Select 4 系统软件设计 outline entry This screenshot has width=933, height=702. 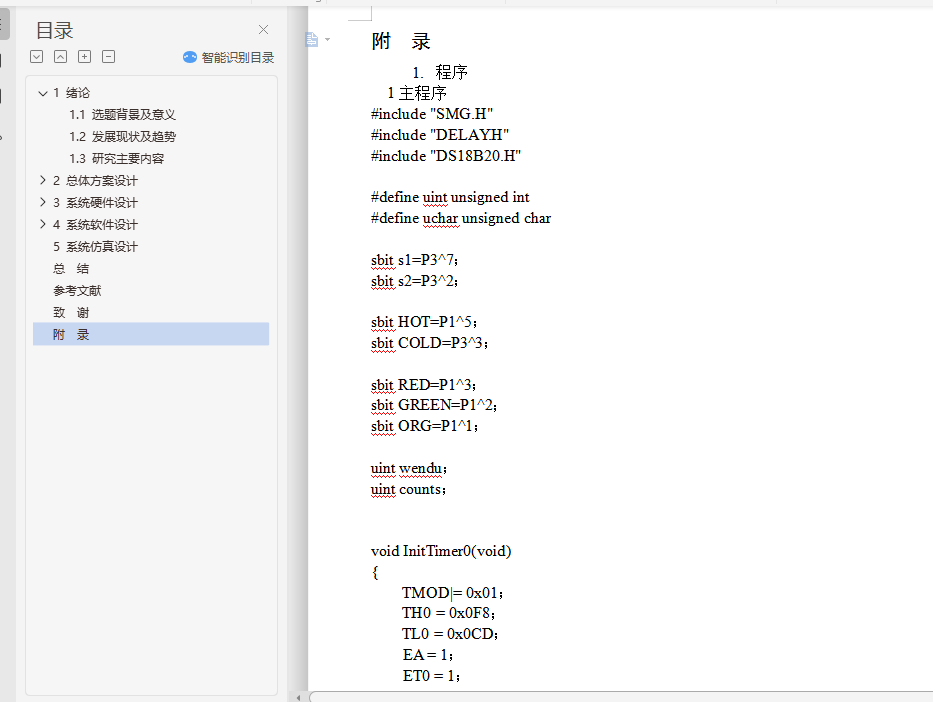click(x=95, y=225)
